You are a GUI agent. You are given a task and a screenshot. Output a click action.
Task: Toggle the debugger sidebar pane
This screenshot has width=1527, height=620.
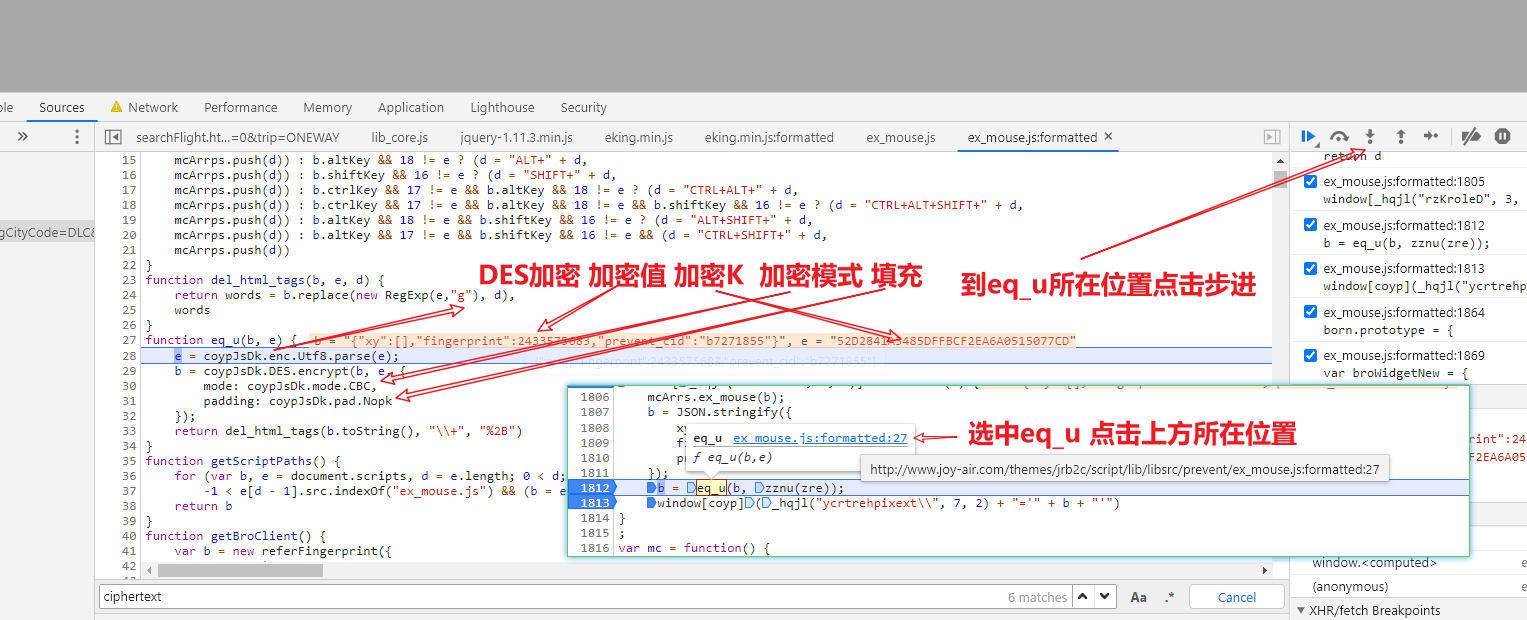(1272, 137)
